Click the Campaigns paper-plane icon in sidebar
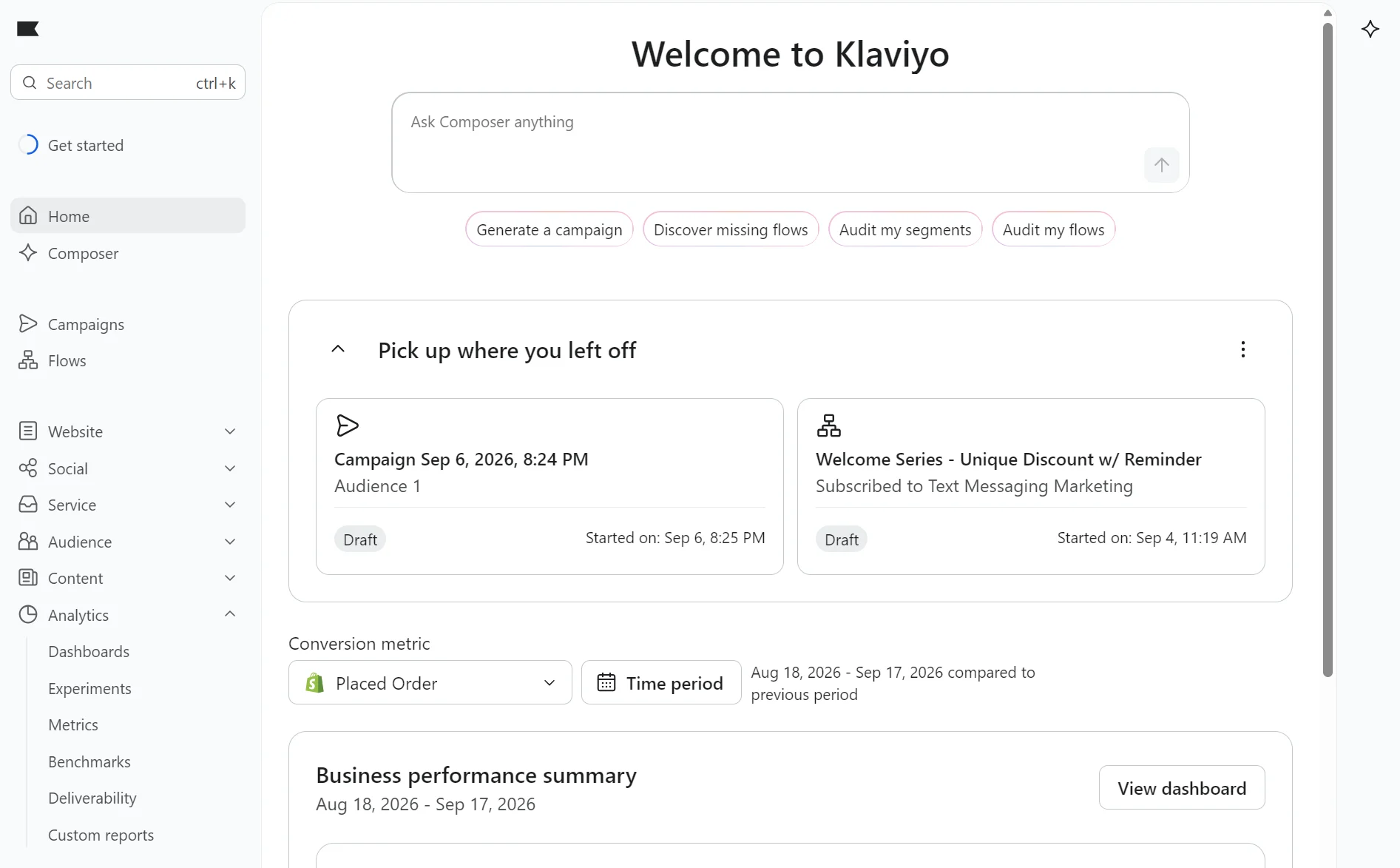1400x868 pixels. 28,323
